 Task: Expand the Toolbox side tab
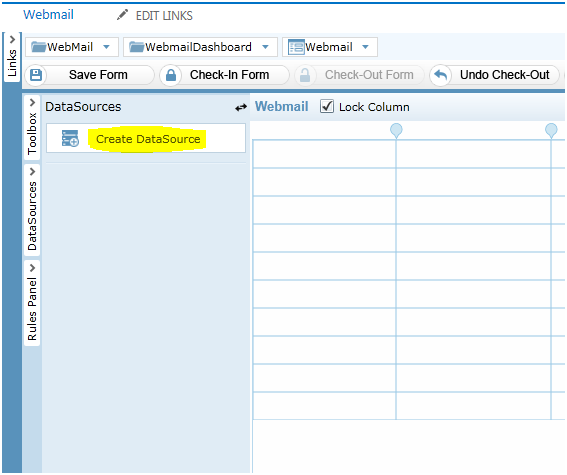tap(32, 127)
